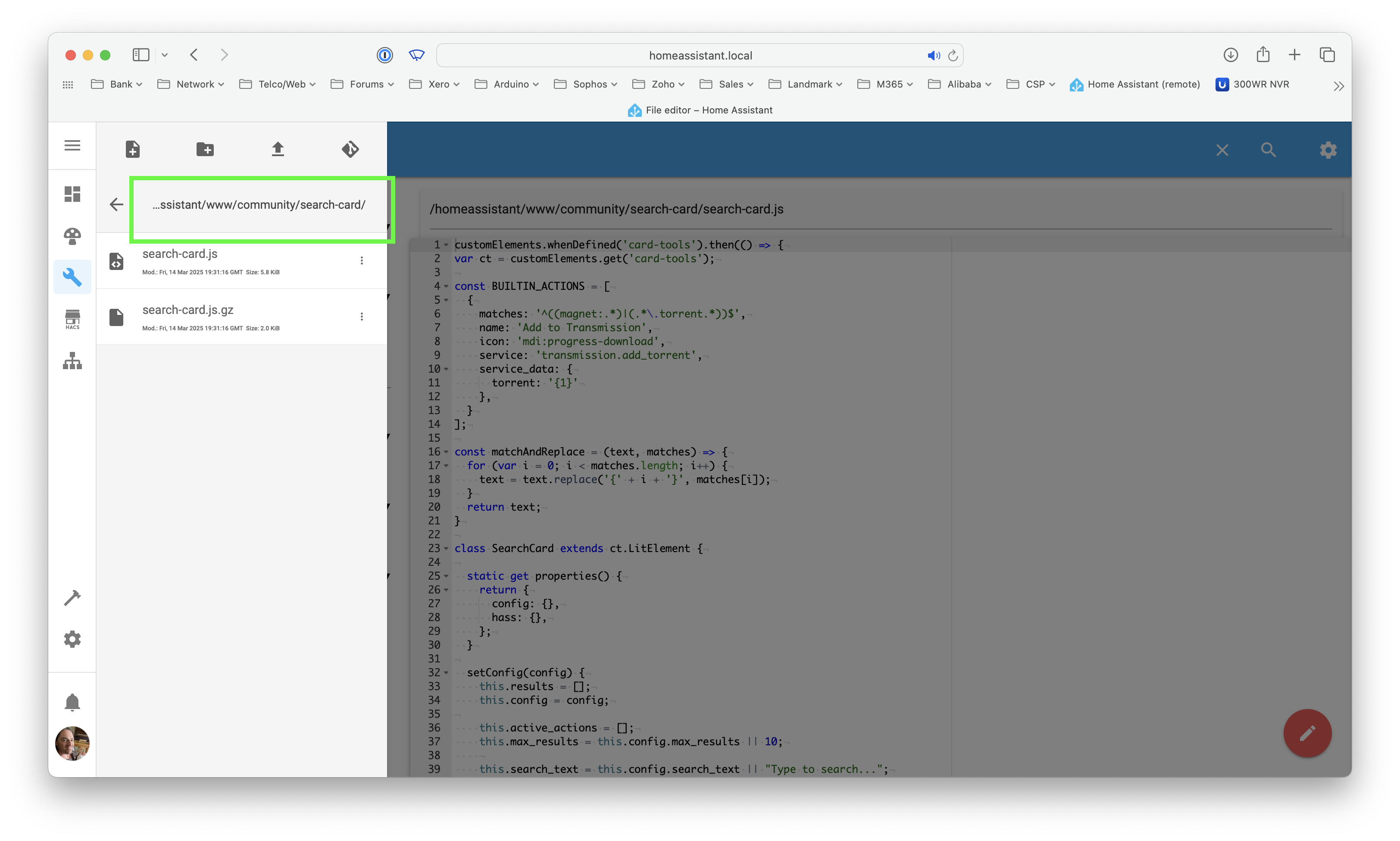Open notifications bell in sidebar
Image resolution: width=1400 pixels, height=841 pixels.
[x=72, y=702]
